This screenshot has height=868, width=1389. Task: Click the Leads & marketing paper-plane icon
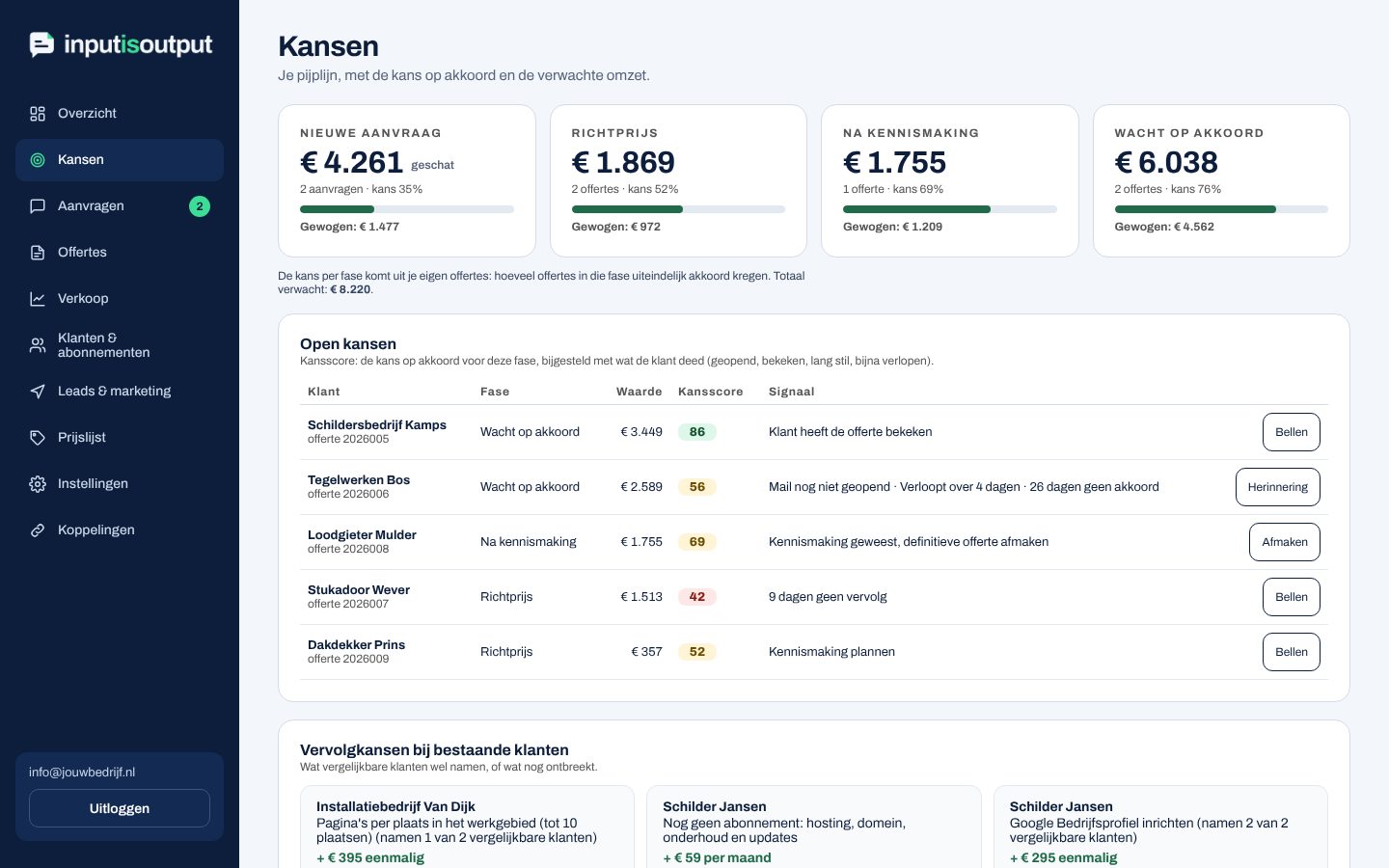pyautogui.click(x=38, y=392)
